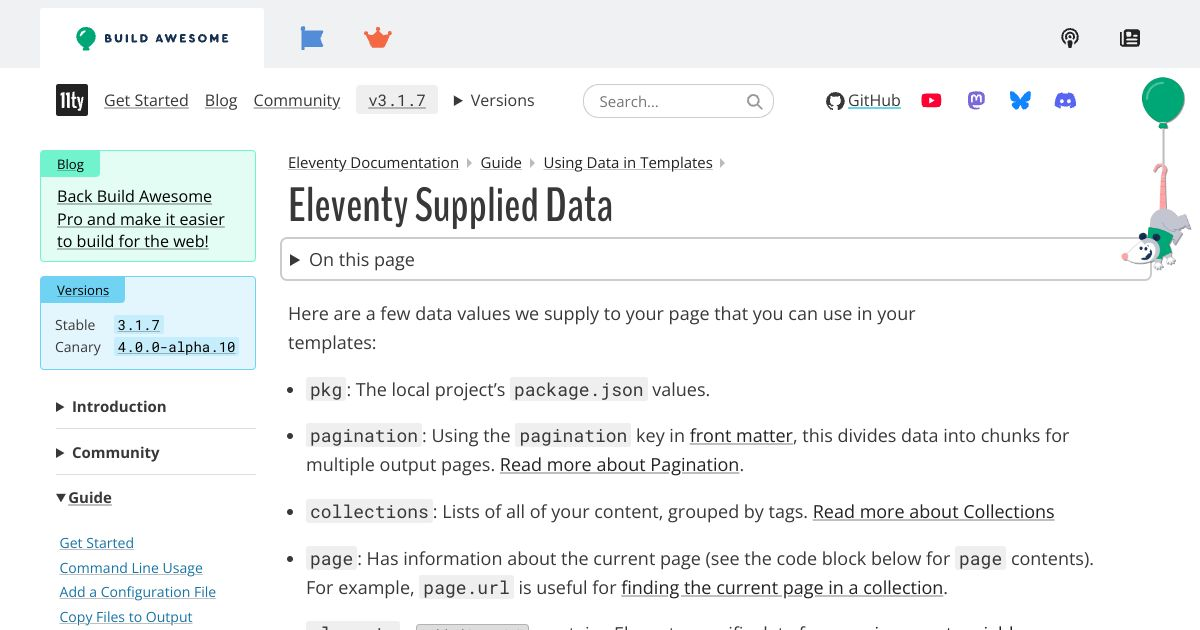1200x630 pixels.
Task: Click the Blog label in sidebar box
Action: click(x=70, y=164)
